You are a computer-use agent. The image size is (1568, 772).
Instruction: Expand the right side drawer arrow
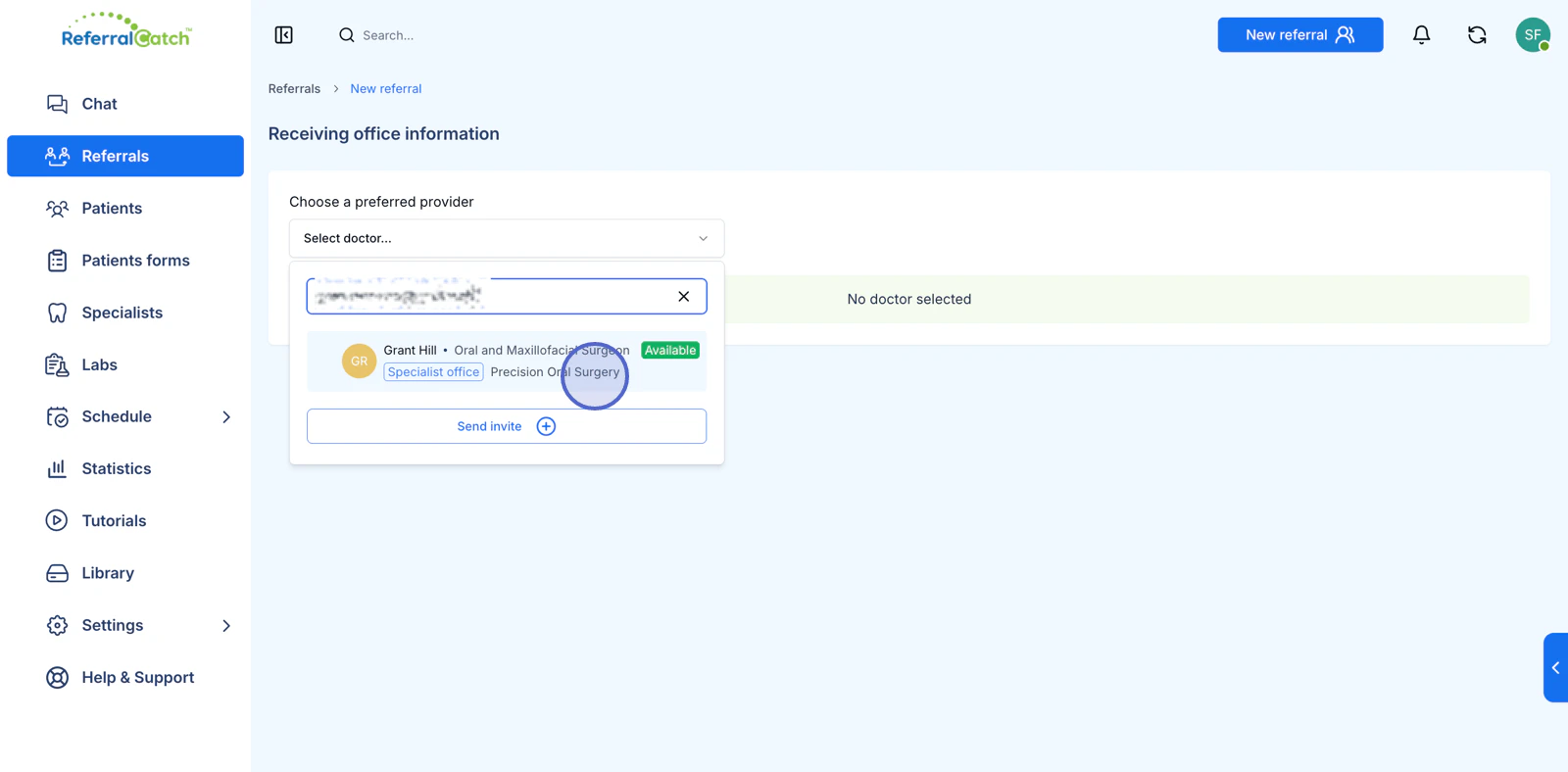click(1555, 667)
